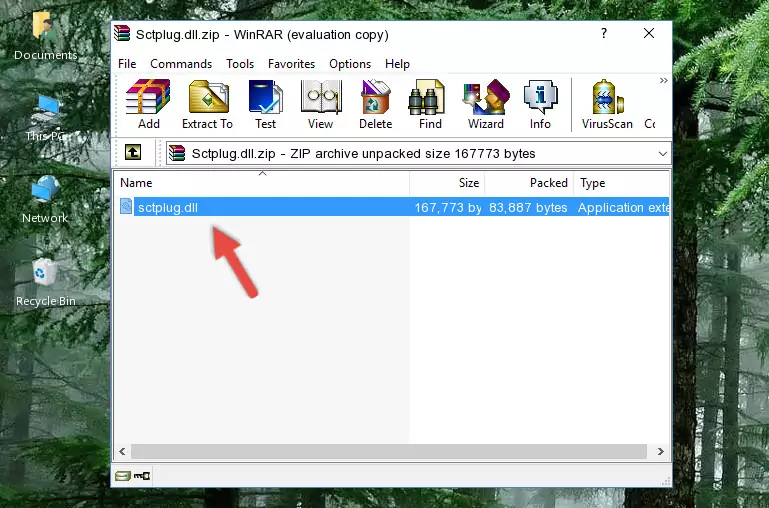Go up one folder level
The height and width of the screenshot is (508, 769).
point(133,152)
